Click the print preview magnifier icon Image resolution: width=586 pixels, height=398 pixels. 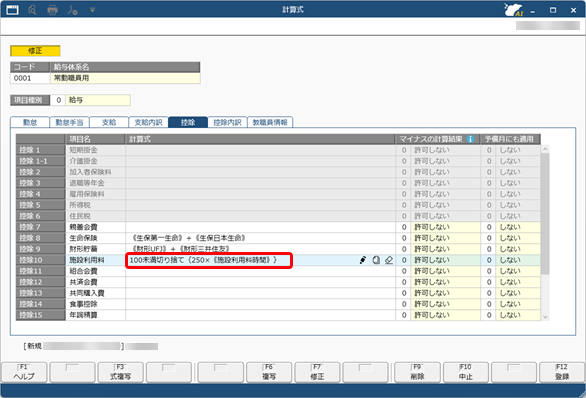[32, 10]
